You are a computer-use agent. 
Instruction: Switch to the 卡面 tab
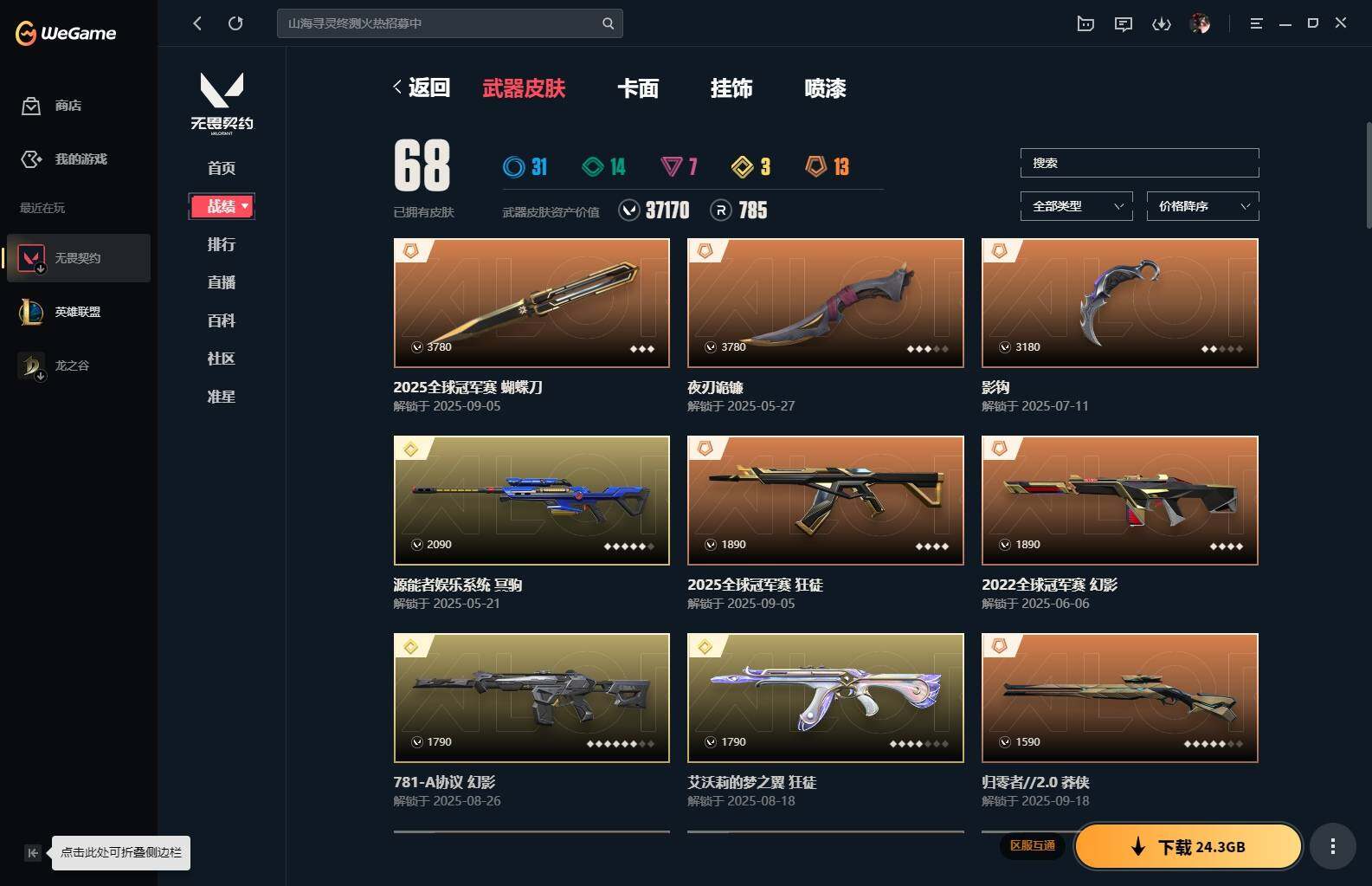coord(638,88)
